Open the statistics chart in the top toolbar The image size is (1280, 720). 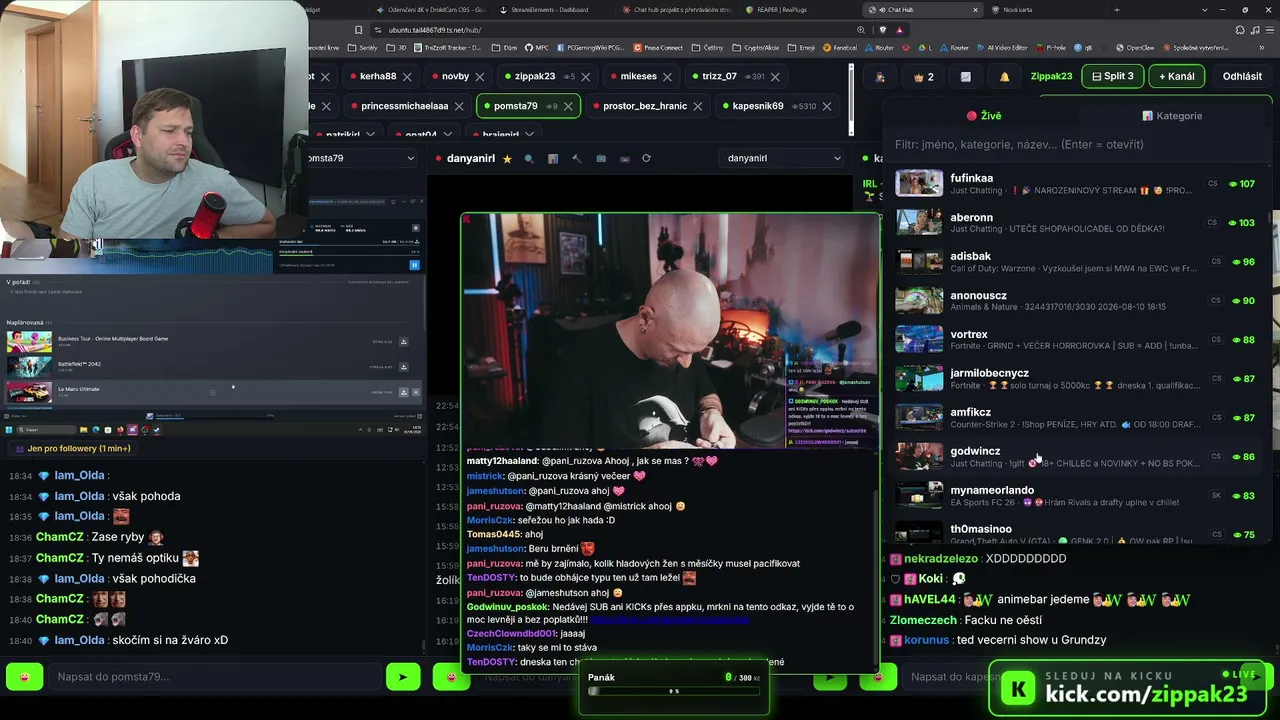pyautogui.click(x=965, y=77)
